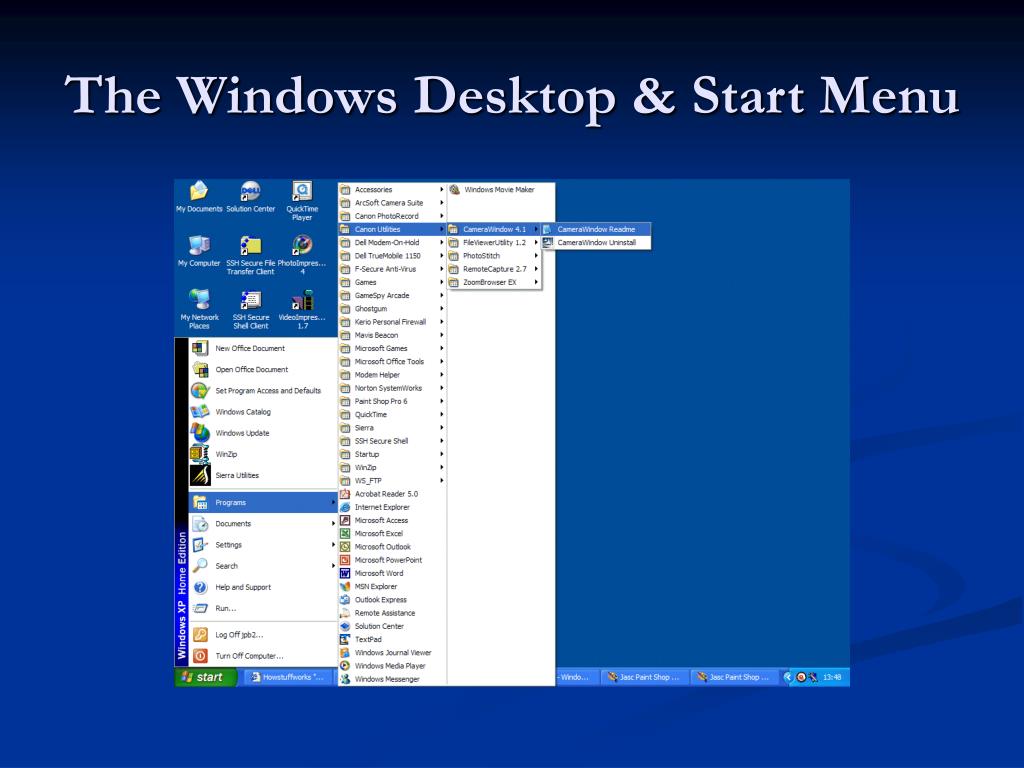Expand the RemoteCapture 2.7 arrow
Viewport: 1024px width, 768px height.
click(536, 268)
